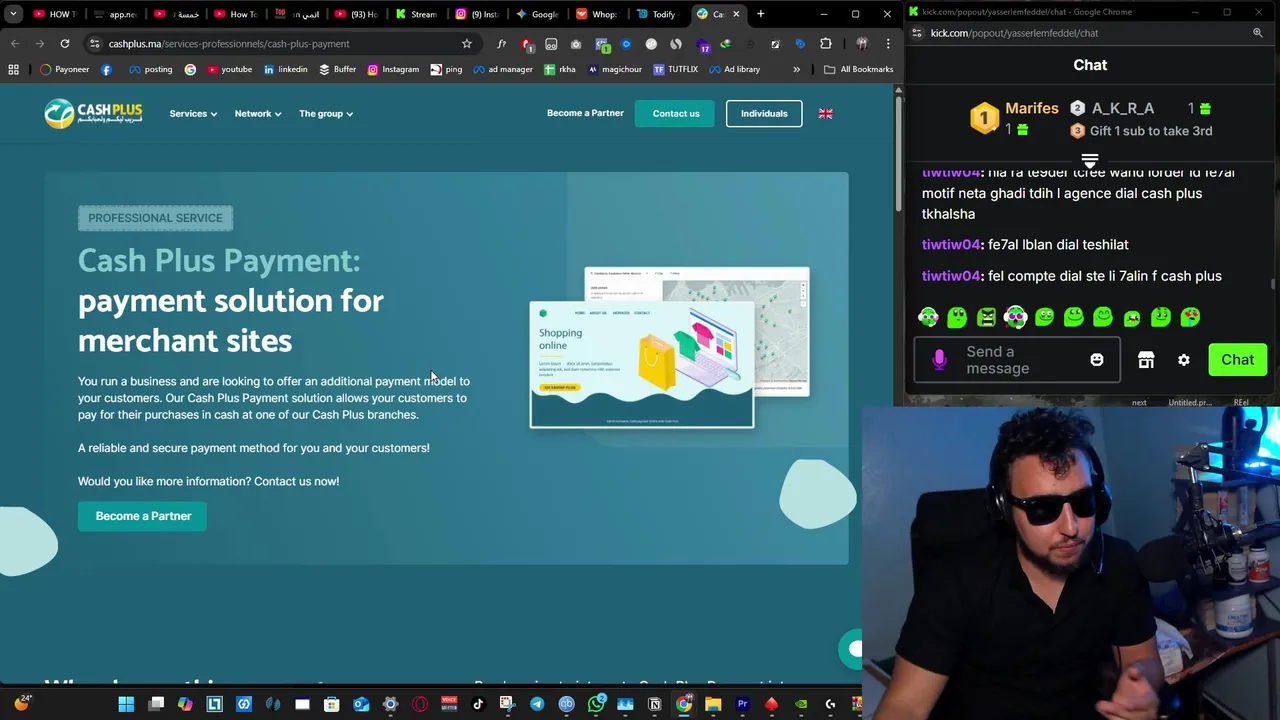Click the pink microphone icon in chat input
Screen dimensions: 1280x720
939,360
